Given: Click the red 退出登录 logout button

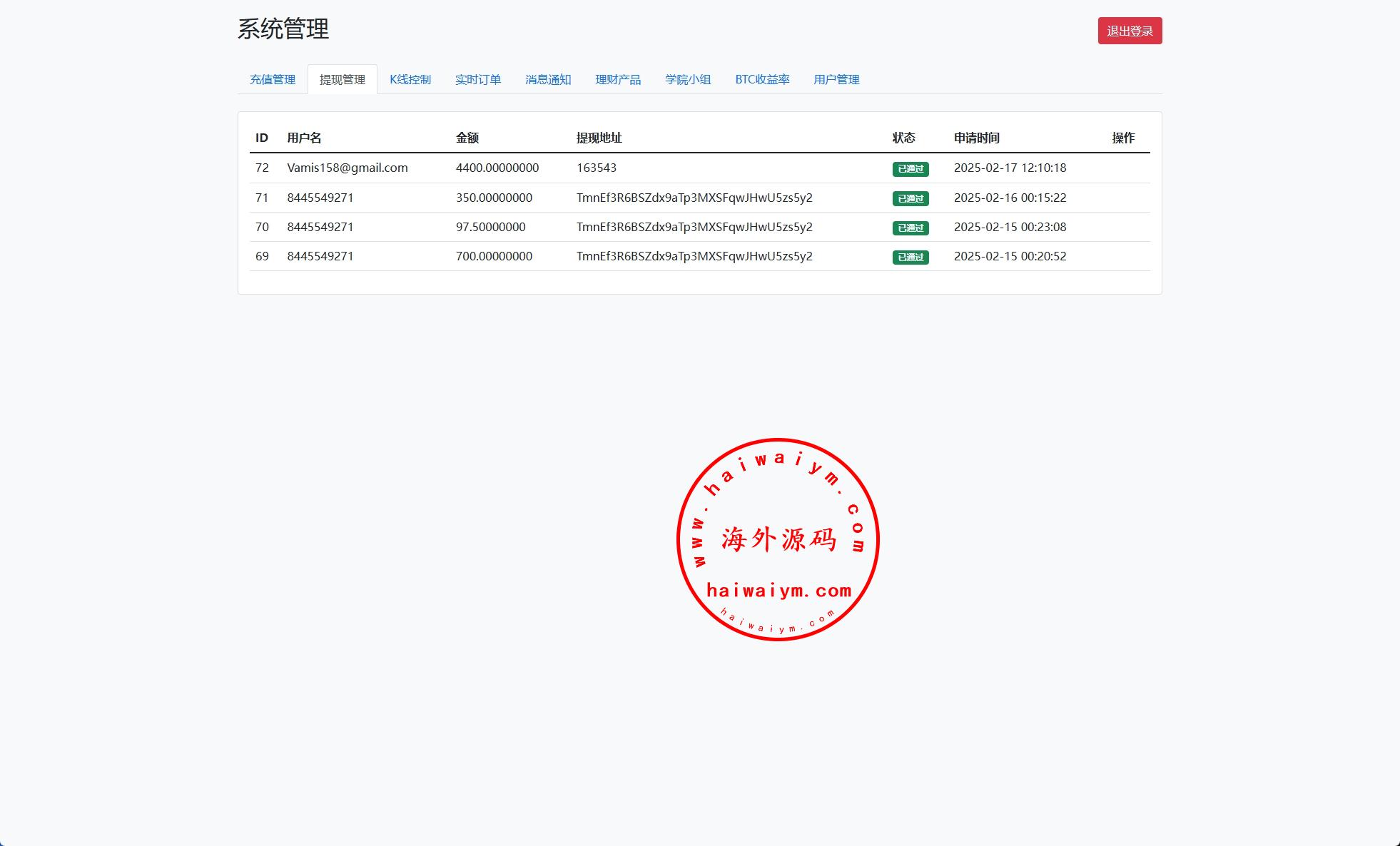Looking at the screenshot, I should pyautogui.click(x=1129, y=31).
